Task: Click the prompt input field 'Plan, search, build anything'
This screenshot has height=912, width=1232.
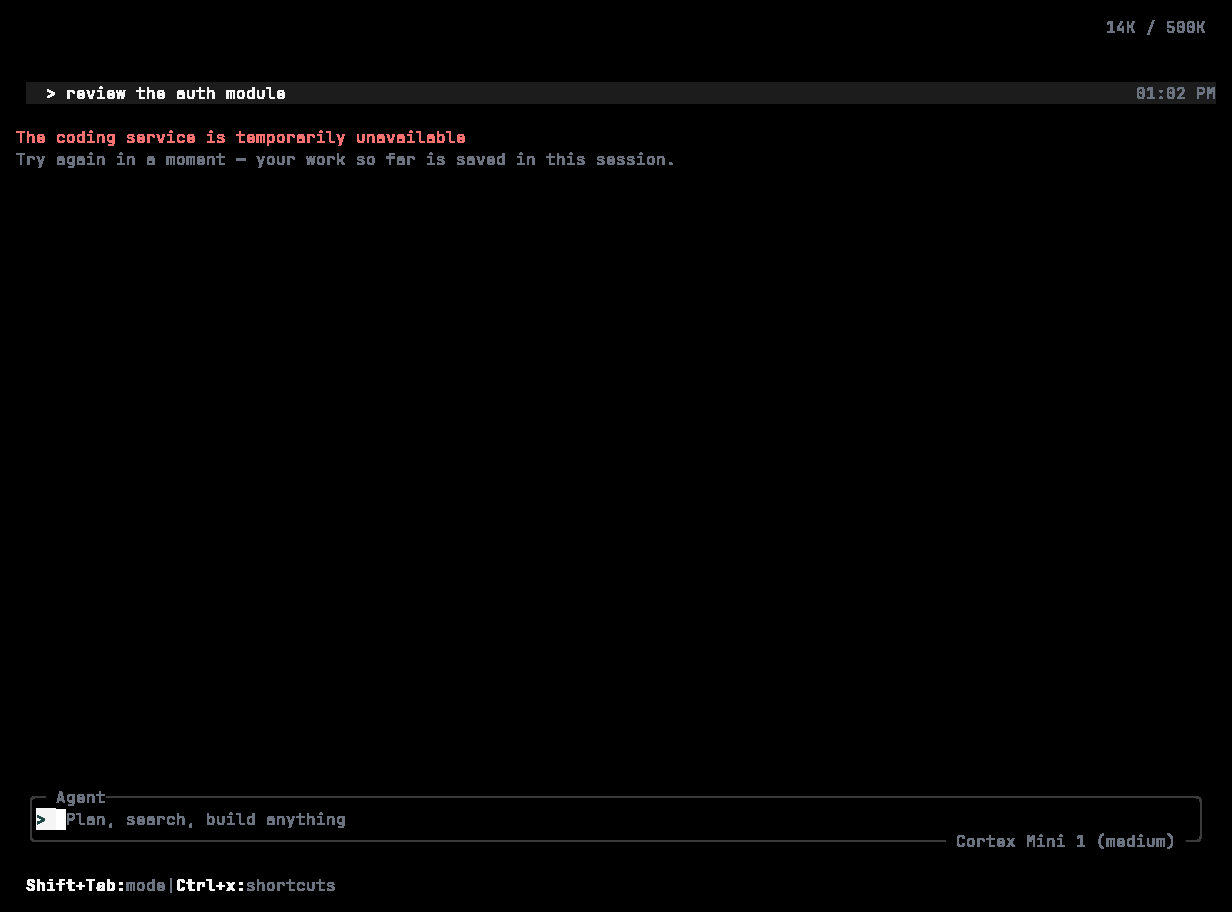Action: 615,819
